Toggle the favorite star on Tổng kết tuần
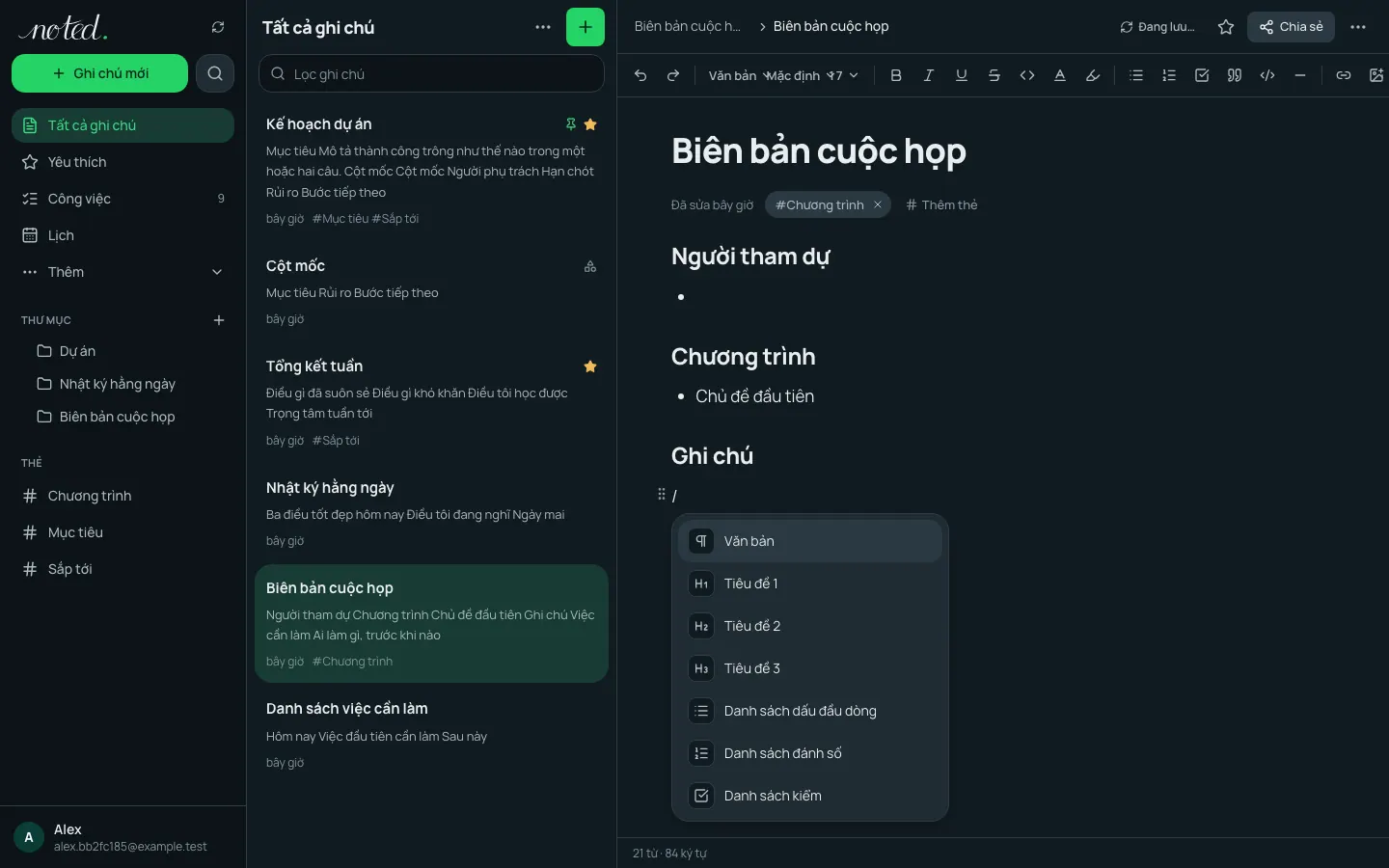 pyautogui.click(x=590, y=366)
